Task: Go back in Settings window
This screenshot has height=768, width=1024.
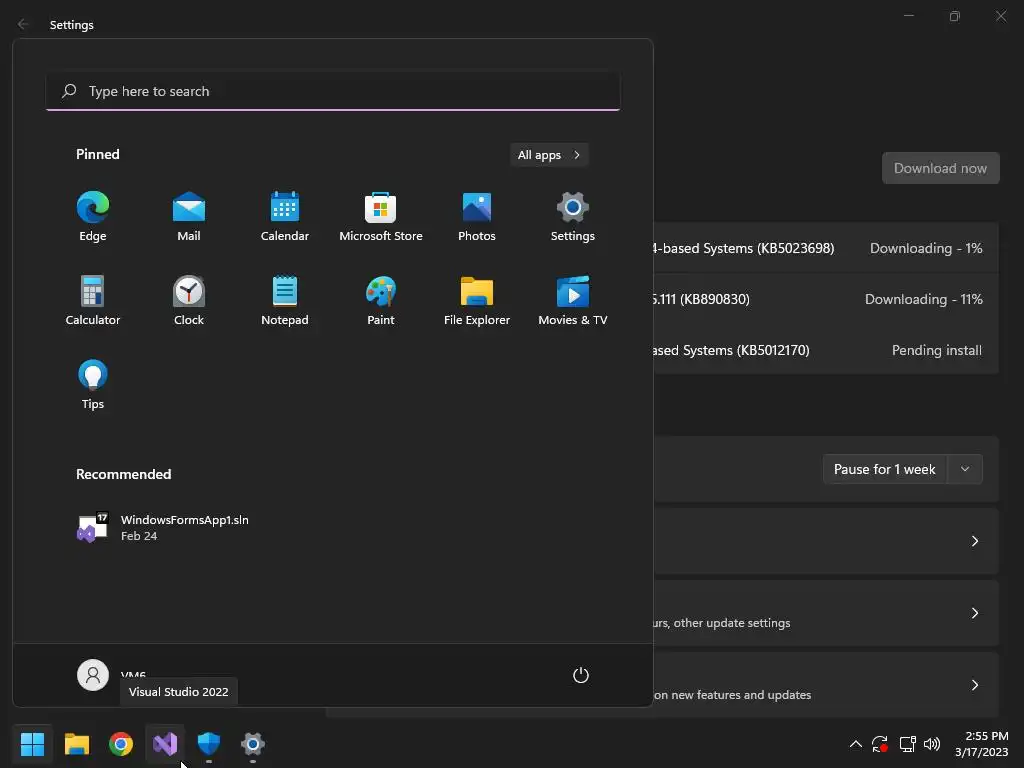Action: [x=23, y=24]
